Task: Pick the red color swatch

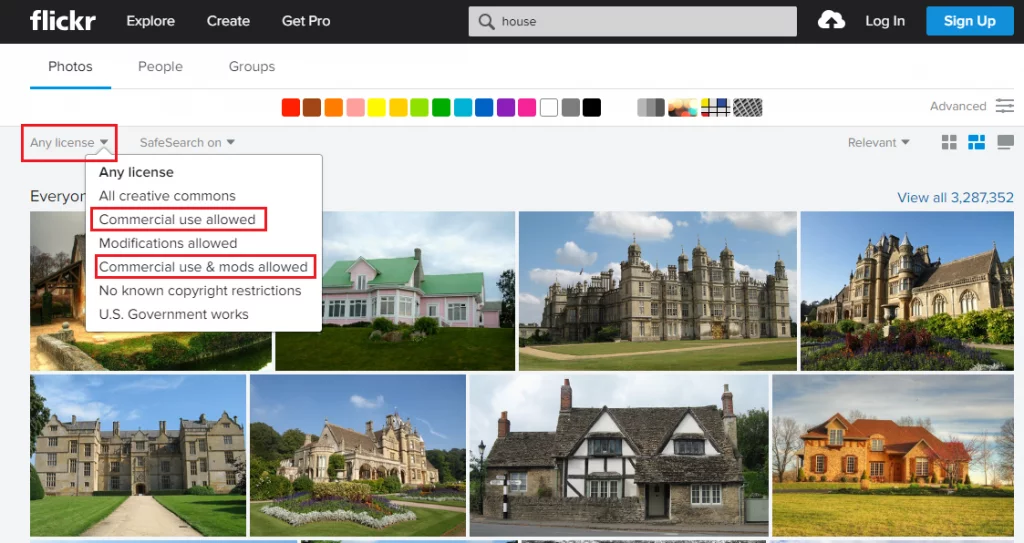Action: click(291, 107)
